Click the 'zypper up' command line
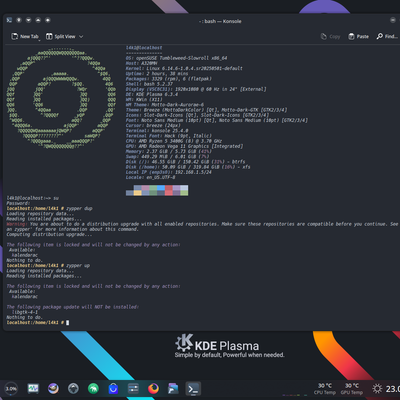 [x=48, y=266]
